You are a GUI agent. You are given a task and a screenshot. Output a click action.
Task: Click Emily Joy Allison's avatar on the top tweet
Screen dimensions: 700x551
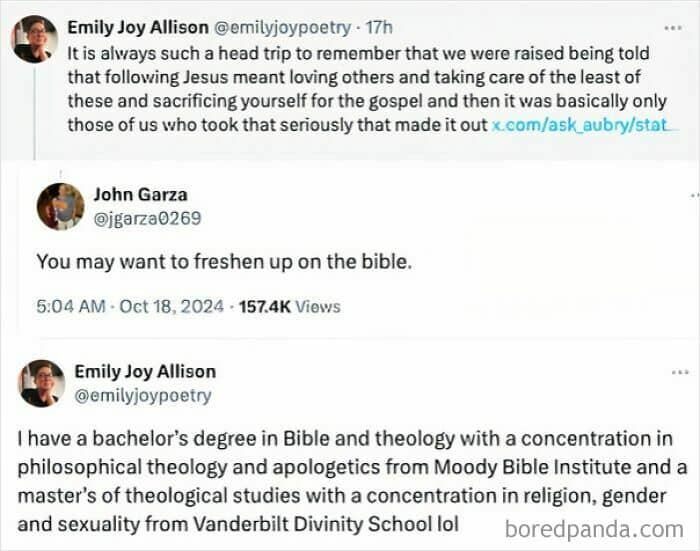[34, 39]
